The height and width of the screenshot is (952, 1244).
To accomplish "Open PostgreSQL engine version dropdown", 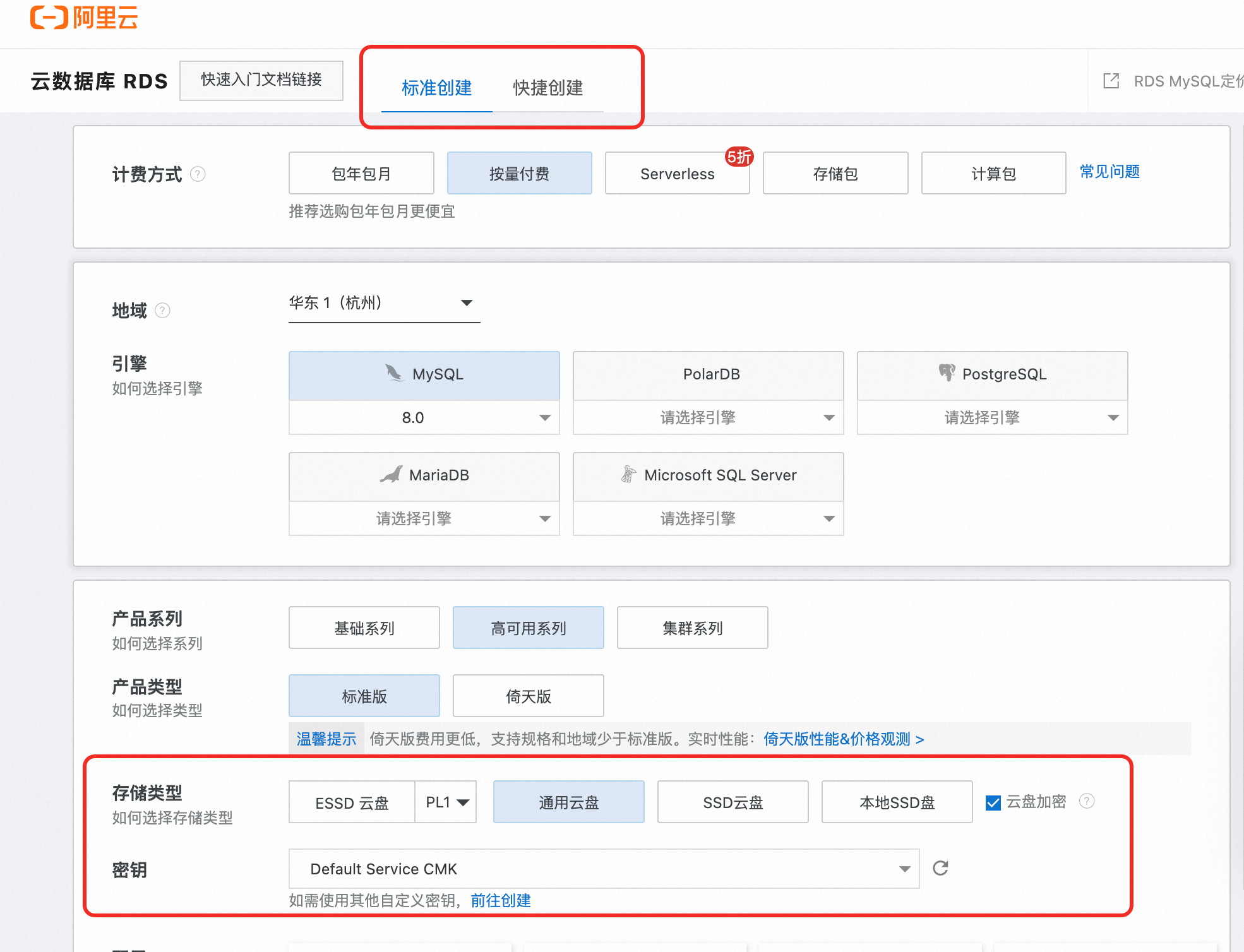I will [x=993, y=417].
